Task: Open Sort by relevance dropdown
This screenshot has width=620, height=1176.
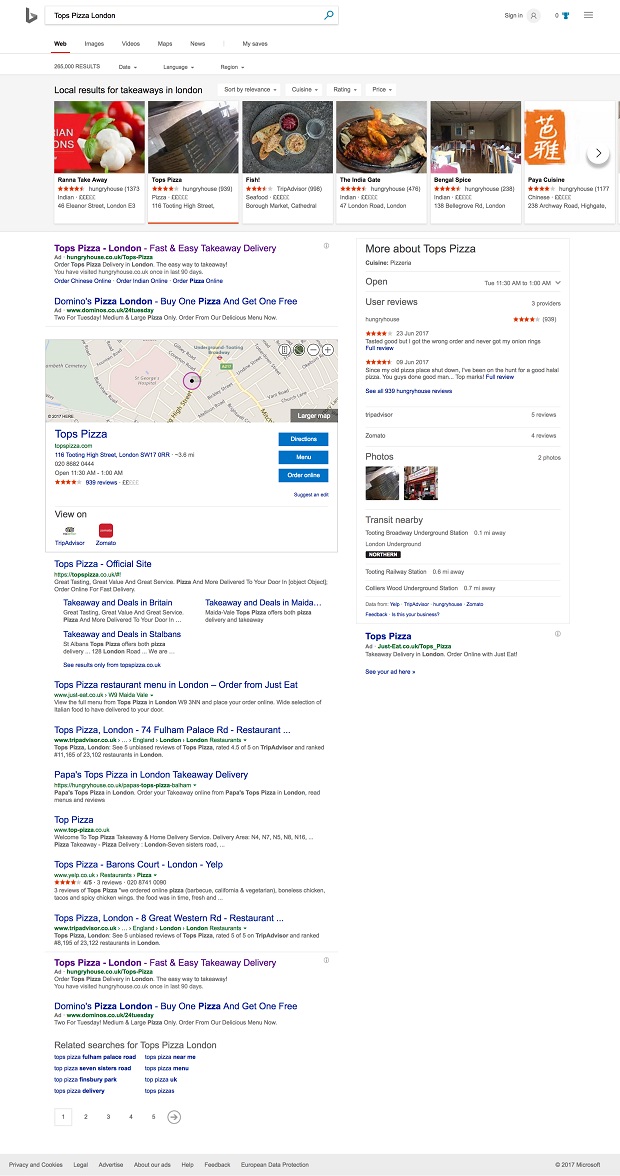Action: click(250, 89)
